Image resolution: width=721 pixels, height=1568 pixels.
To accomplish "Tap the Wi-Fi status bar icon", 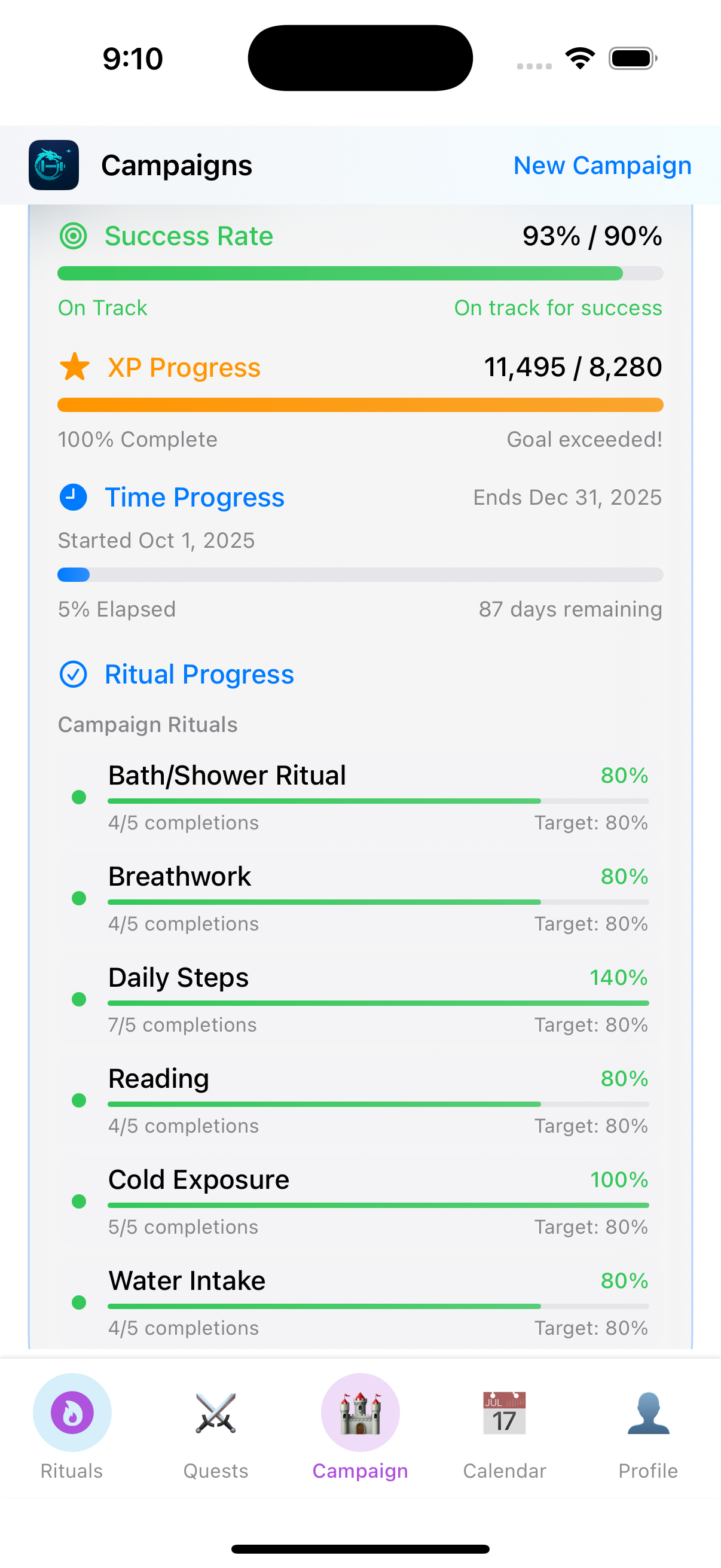I will (x=580, y=59).
